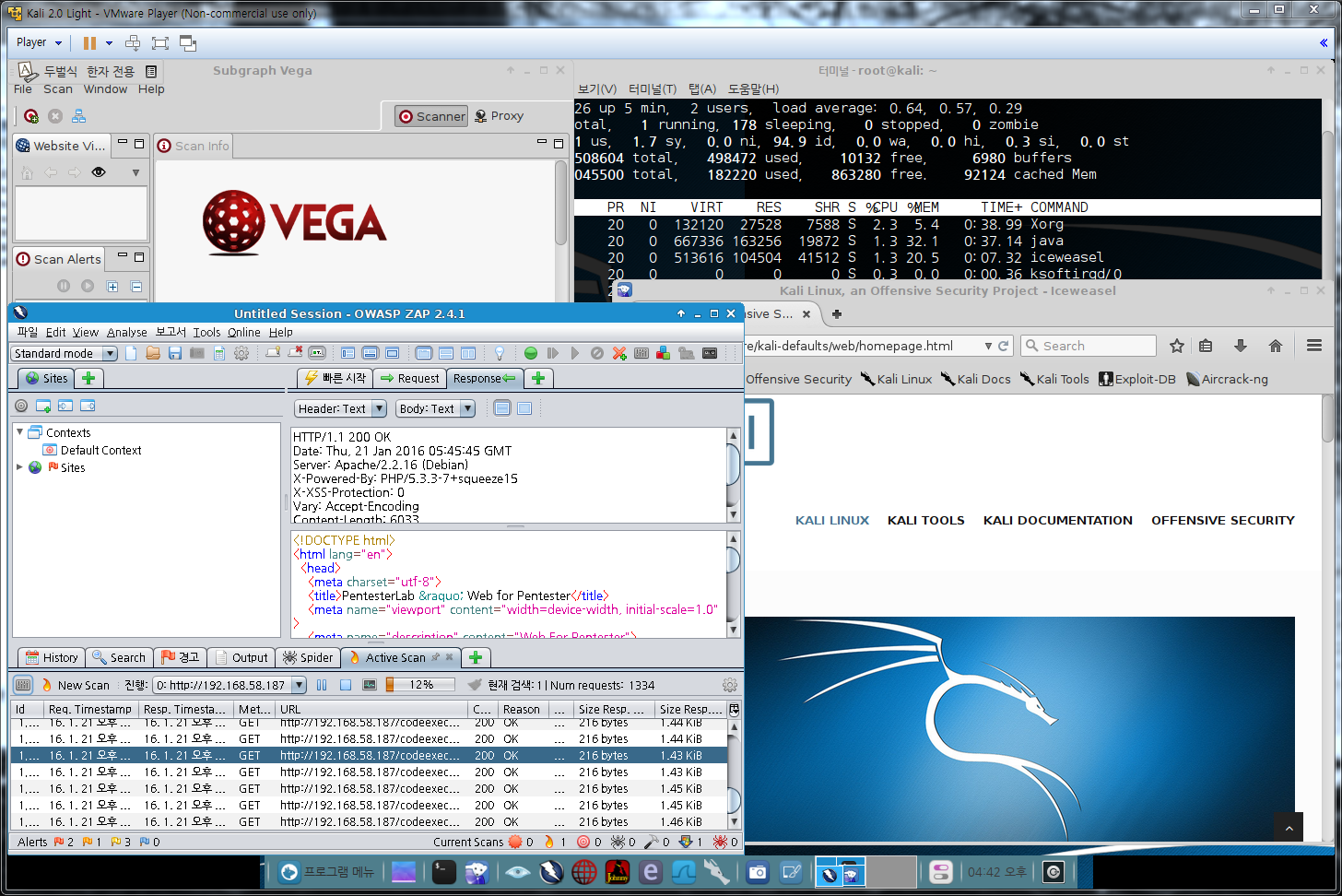Expand all Vega Scan Alerts with plus icon

point(112,287)
